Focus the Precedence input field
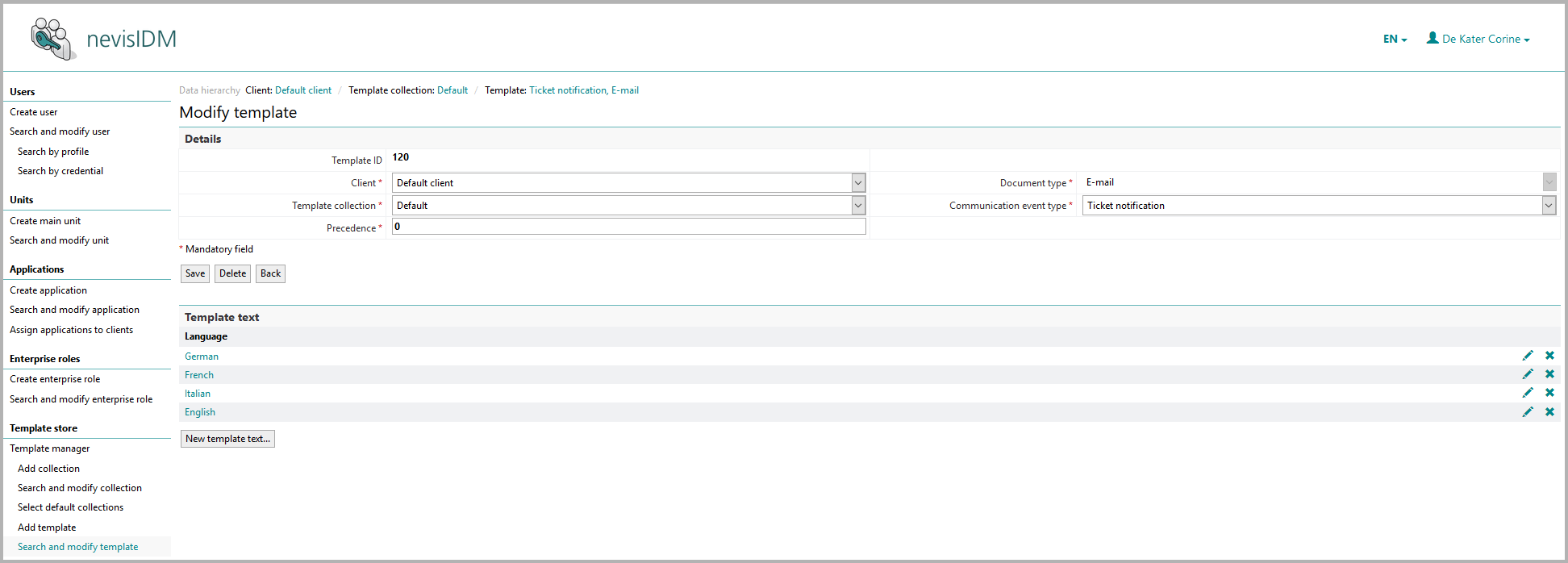1568x563 pixels. point(628,227)
